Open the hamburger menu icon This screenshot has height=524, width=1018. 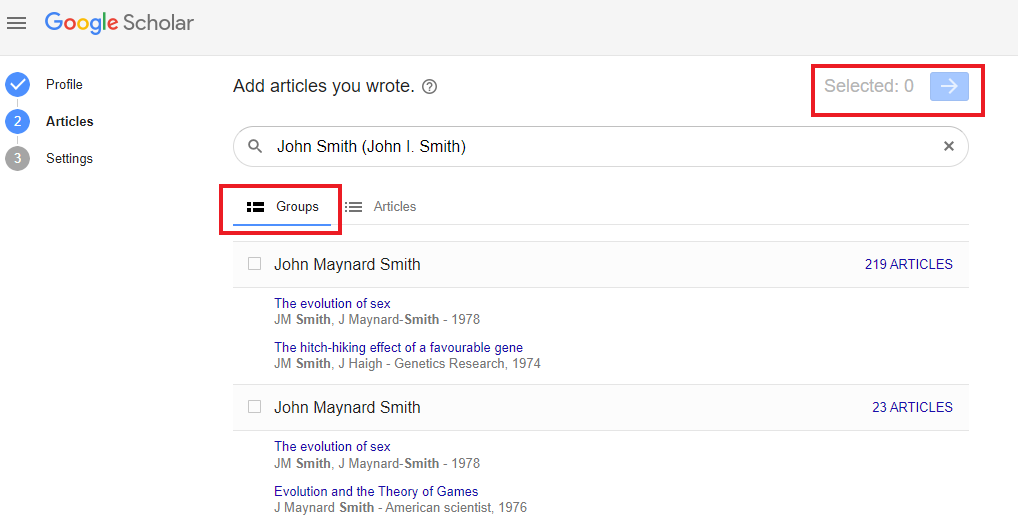(x=16, y=23)
